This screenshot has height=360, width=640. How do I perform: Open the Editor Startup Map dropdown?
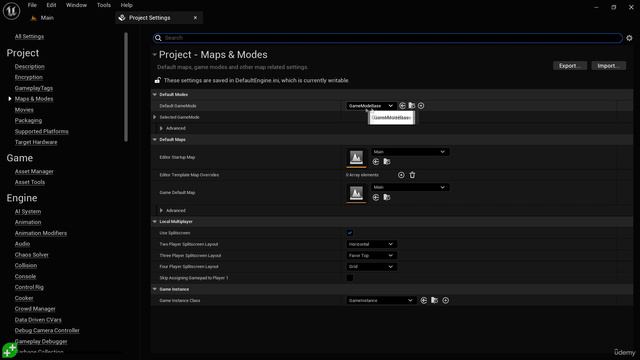(410, 152)
